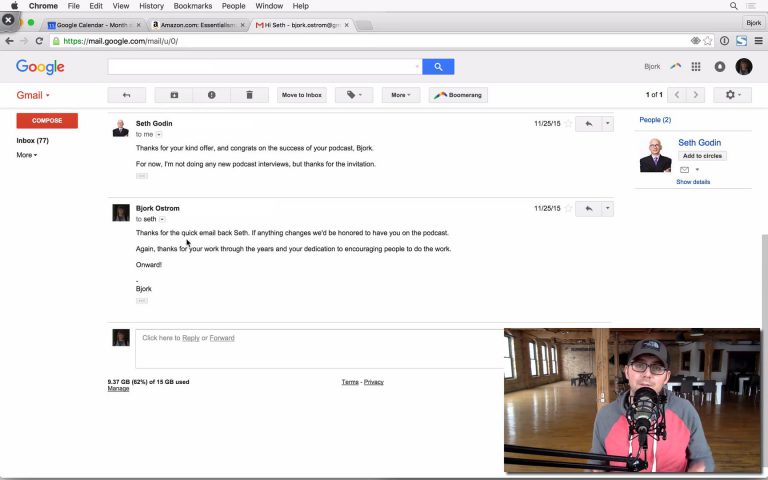Click Show details link in people panel

click(x=693, y=182)
